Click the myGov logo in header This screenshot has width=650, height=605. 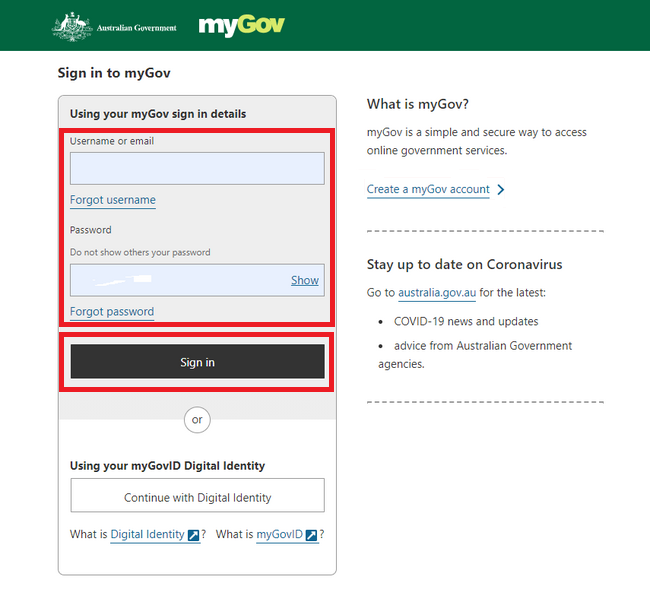tap(241, 25)
